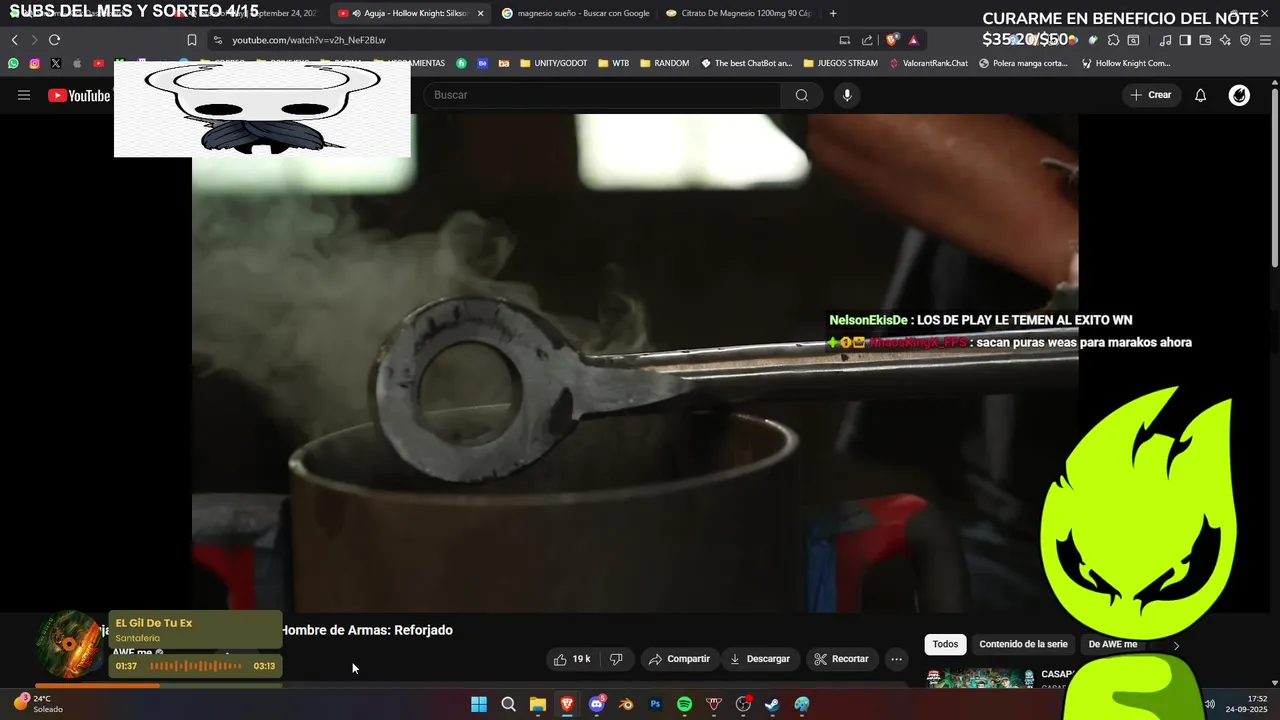This screenshot has width=1280, height=720.
Task: Like the video with 19 k likes
Action: coord(571,659)
